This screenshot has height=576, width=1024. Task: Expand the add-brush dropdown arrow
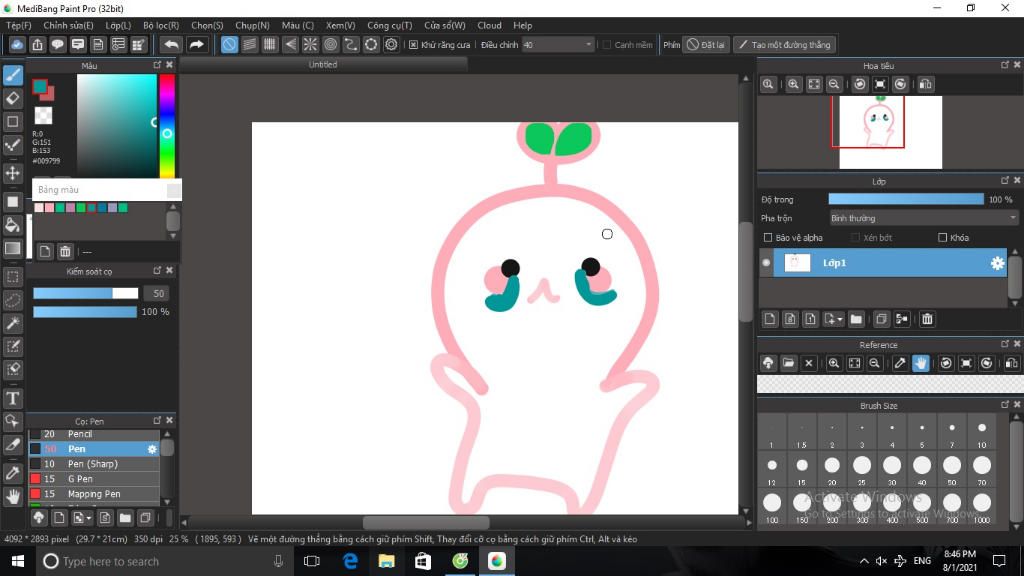[89, 518]
